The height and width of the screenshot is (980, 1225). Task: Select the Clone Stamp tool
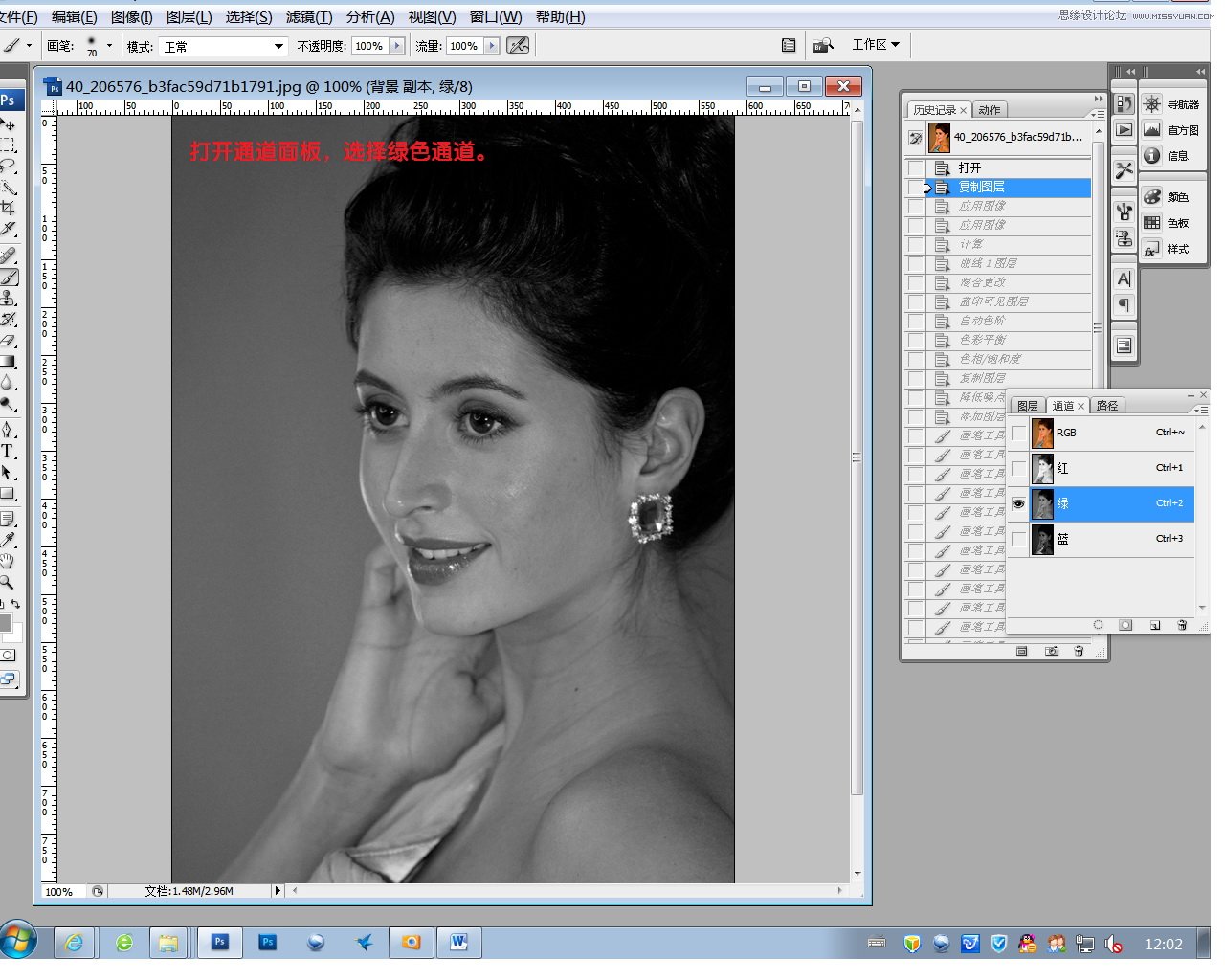pyautogui.click(x=8, y=299)
